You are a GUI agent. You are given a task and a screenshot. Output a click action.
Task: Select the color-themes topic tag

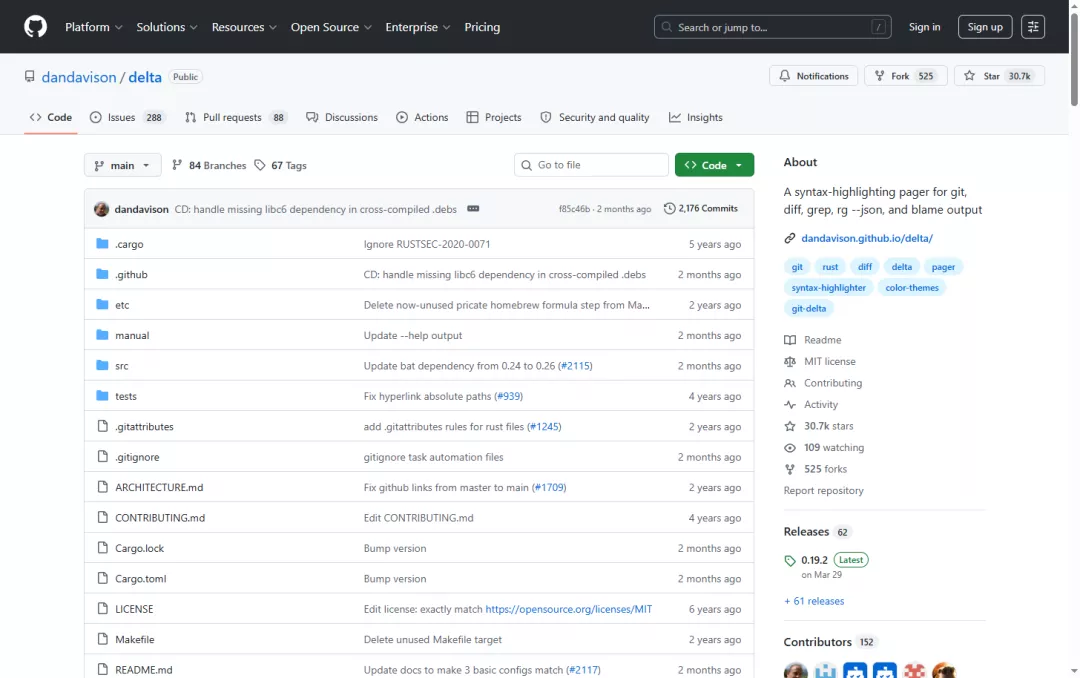click(911, 287)
